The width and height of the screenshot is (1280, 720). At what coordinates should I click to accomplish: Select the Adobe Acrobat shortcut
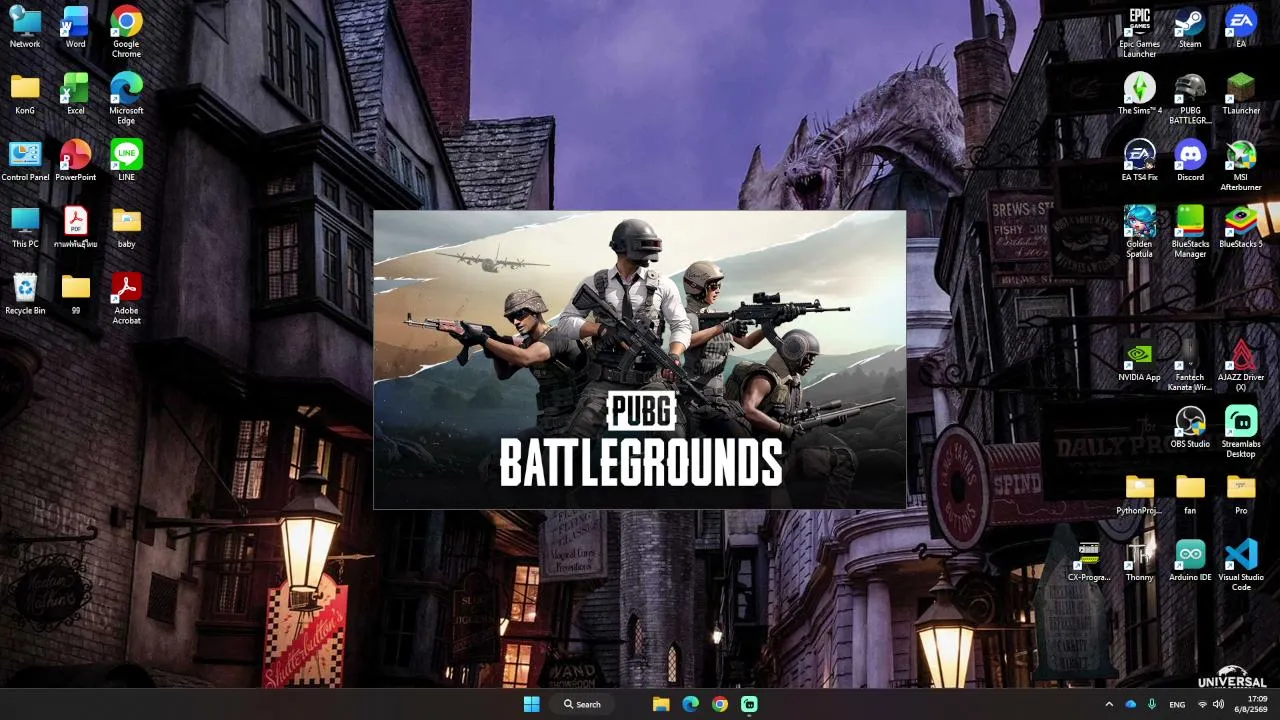click(126, 299)
